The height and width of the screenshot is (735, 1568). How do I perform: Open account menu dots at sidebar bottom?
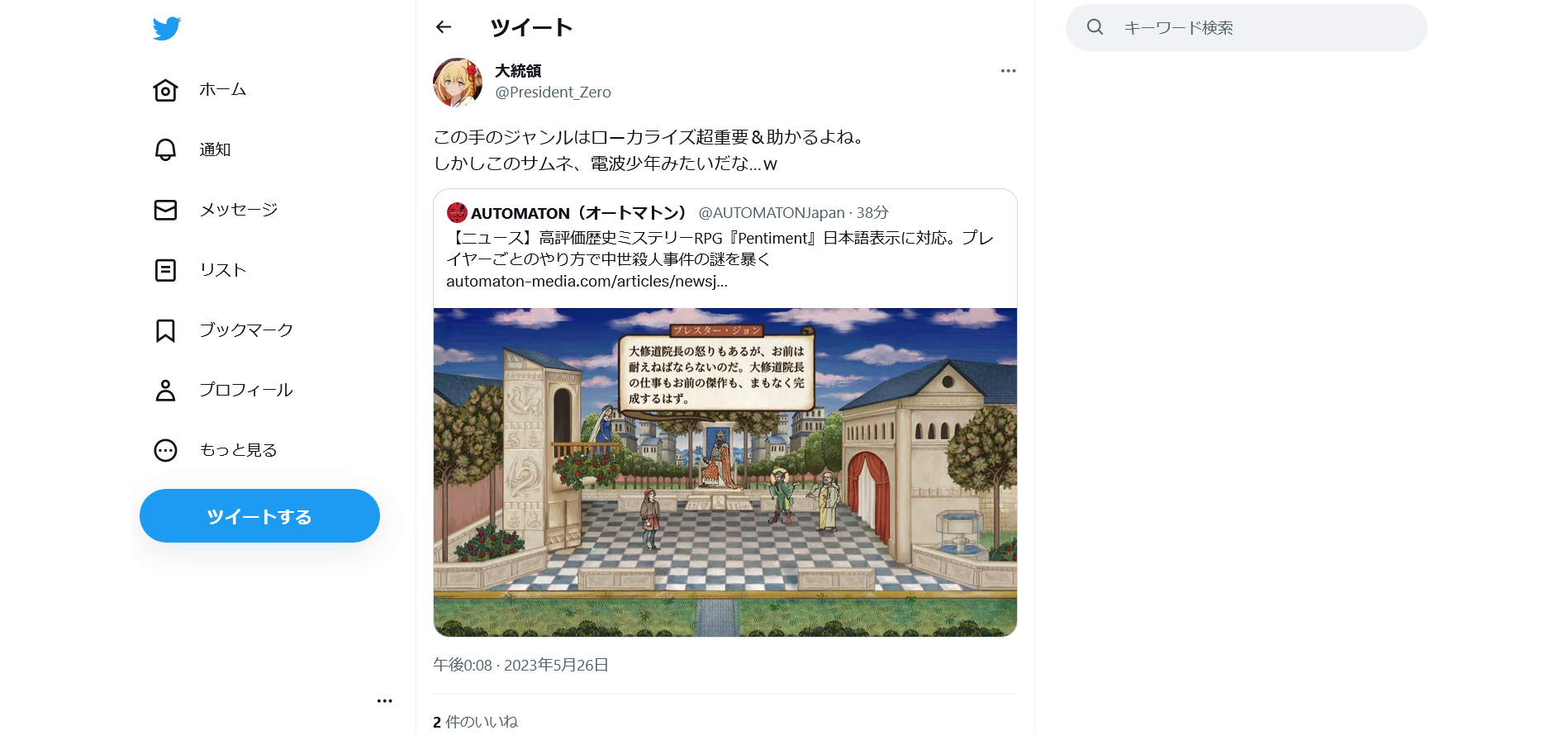click(384, 701)
